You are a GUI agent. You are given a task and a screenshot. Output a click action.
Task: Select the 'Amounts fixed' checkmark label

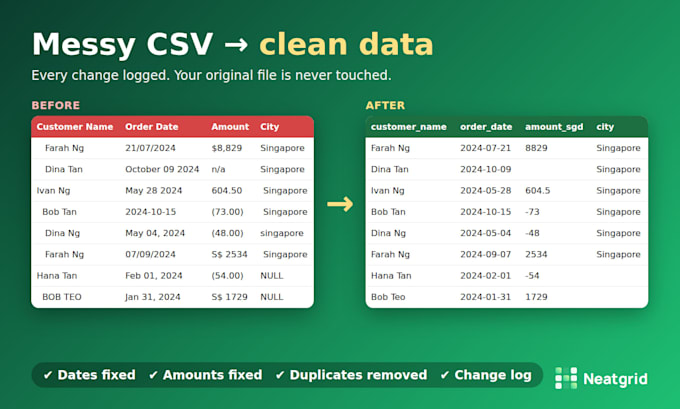point(206,375)
